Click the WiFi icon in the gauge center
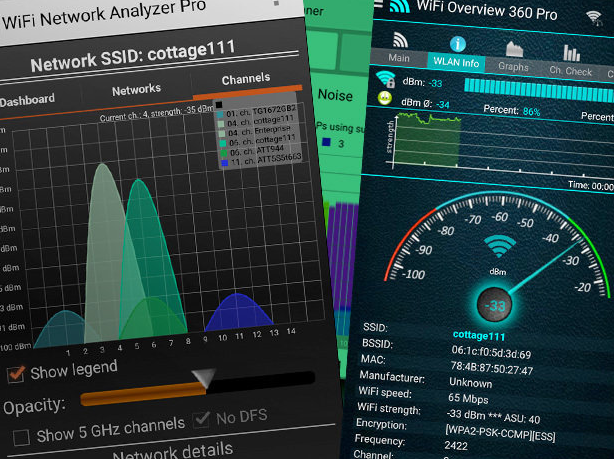Screen dimensions: 614x459 click(x=500, y=246)
